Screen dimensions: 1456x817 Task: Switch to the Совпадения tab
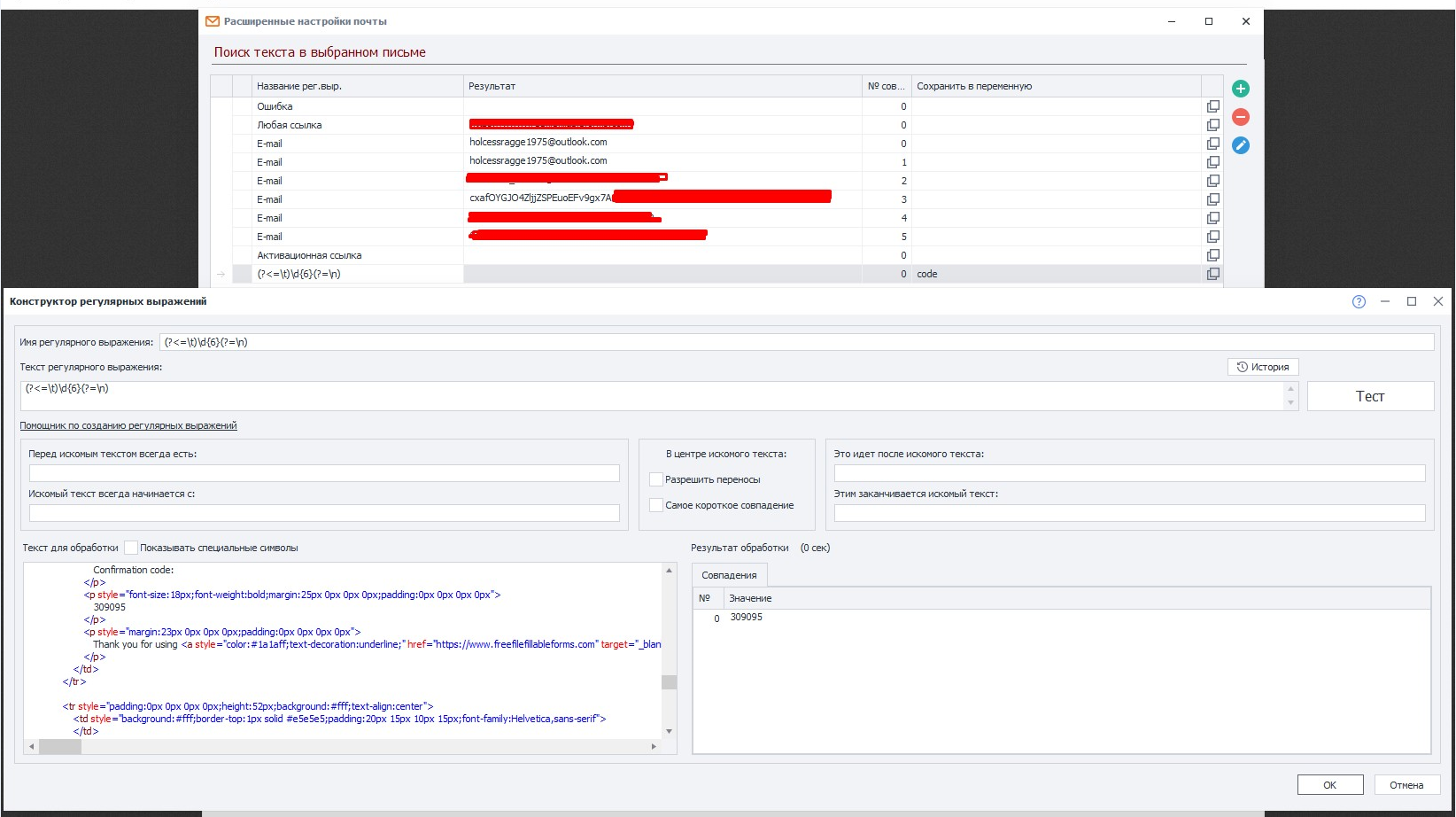pyautogui.click(x=729, y=575)
